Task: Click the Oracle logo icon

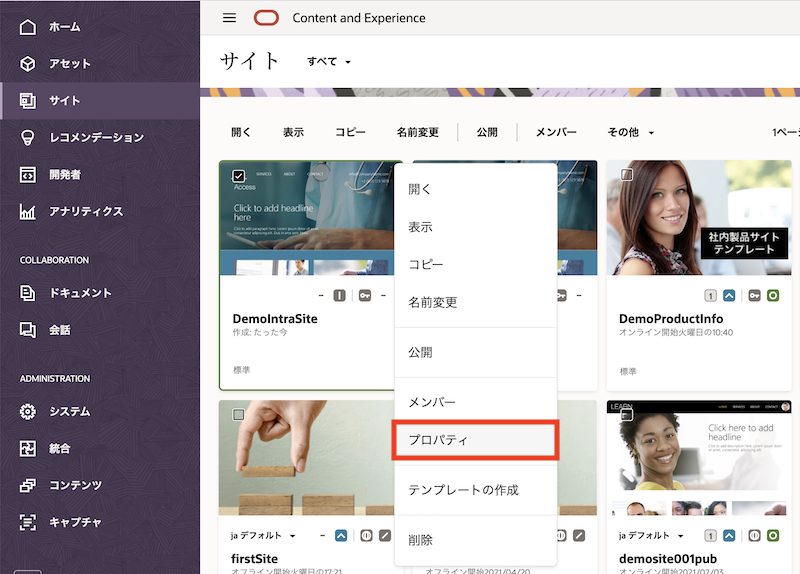Action: [x=266, y=18]
